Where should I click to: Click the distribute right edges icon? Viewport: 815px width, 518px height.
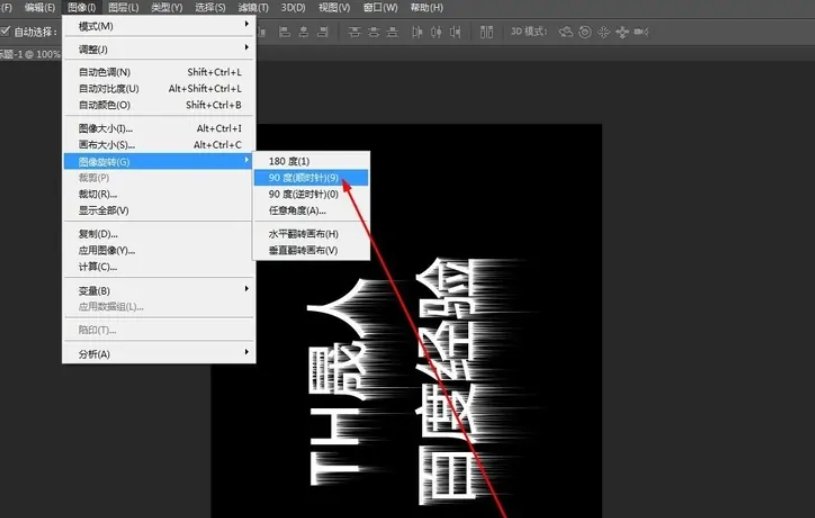455,32
